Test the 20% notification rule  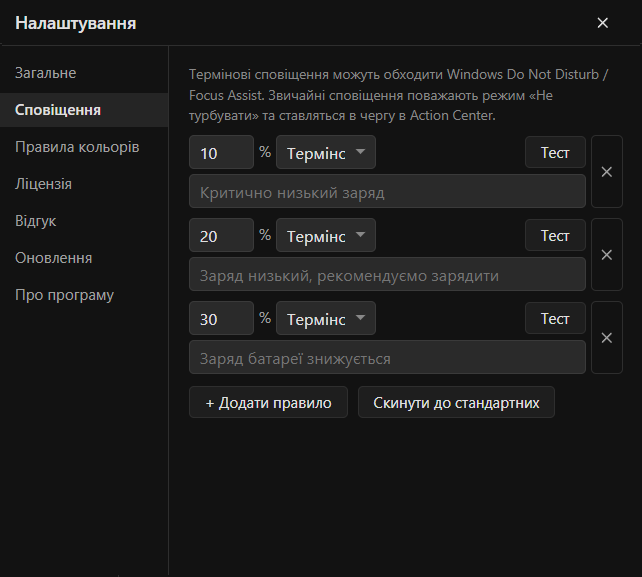point(555,235)
